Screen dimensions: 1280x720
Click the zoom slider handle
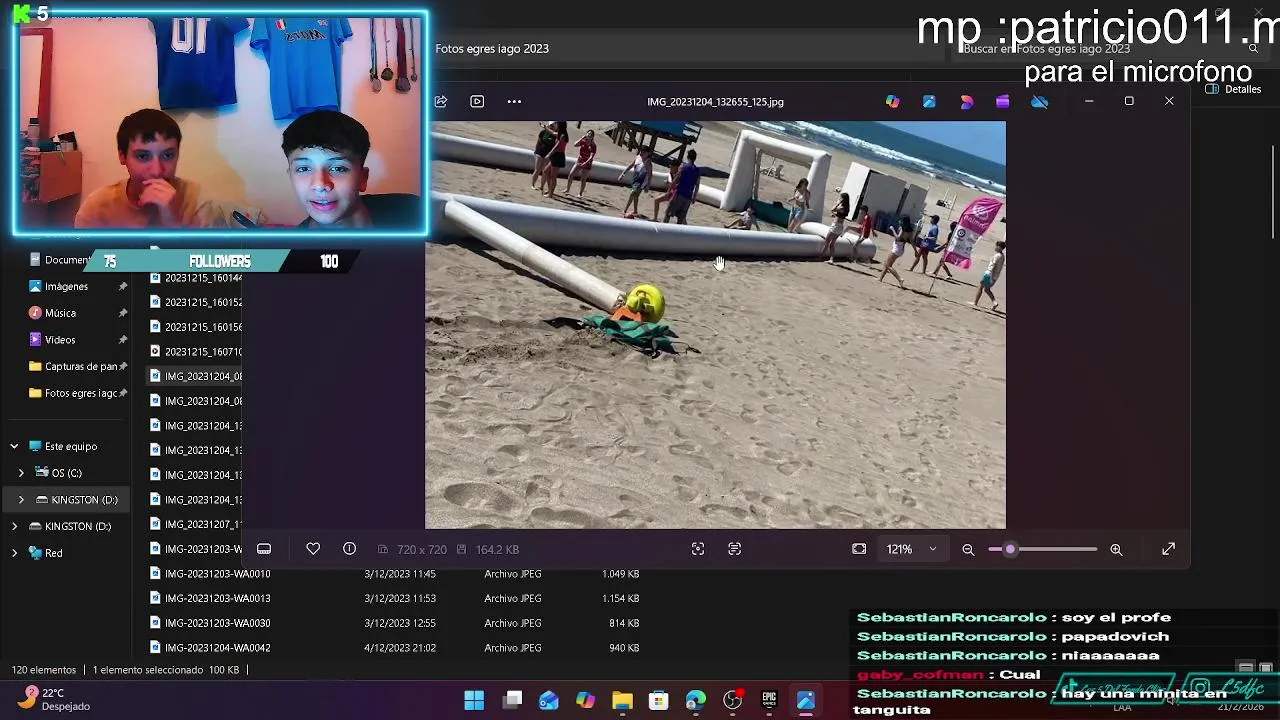[1010, 549]
